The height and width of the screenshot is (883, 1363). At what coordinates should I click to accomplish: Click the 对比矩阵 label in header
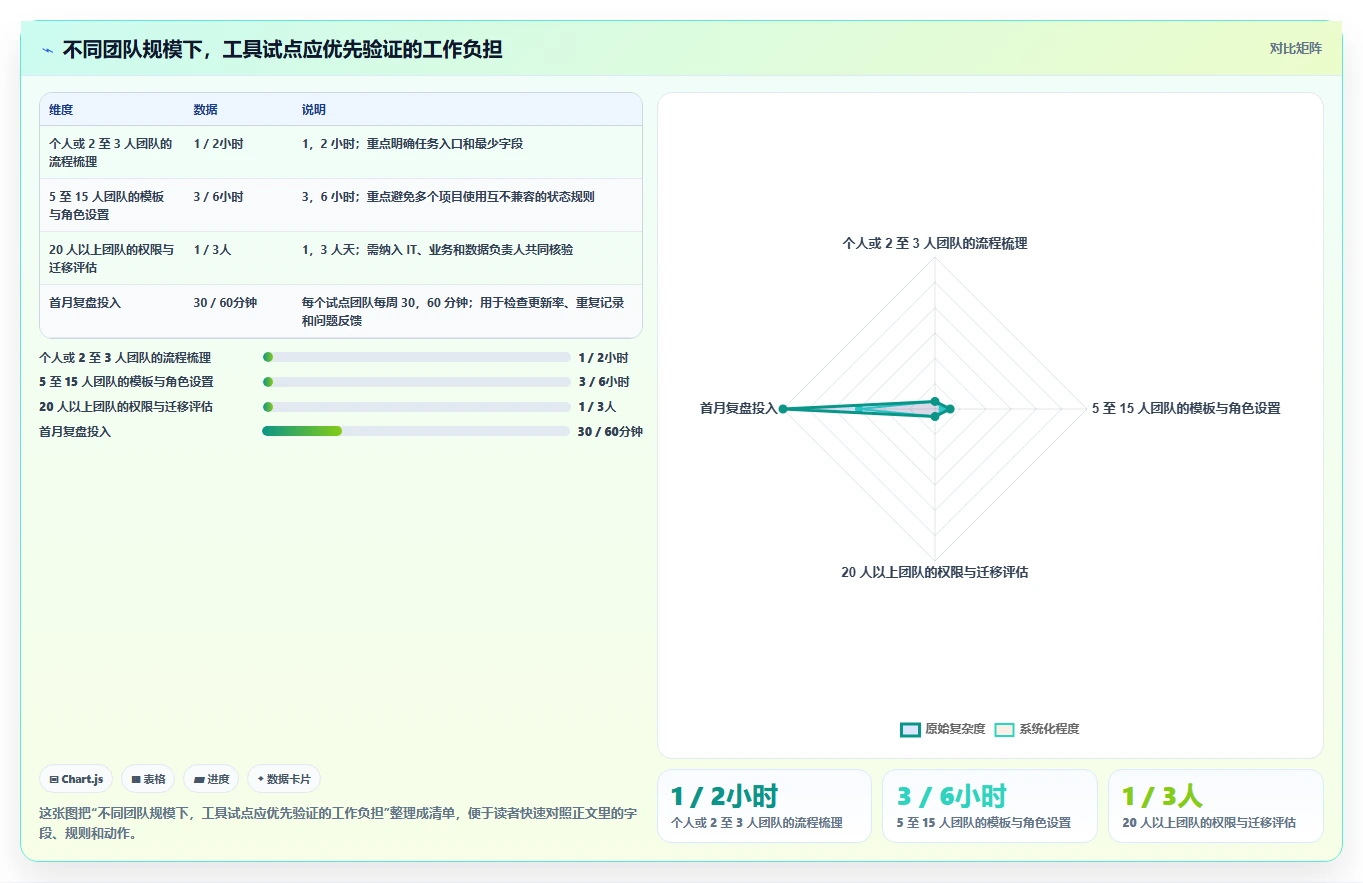tap(1295, 48)
